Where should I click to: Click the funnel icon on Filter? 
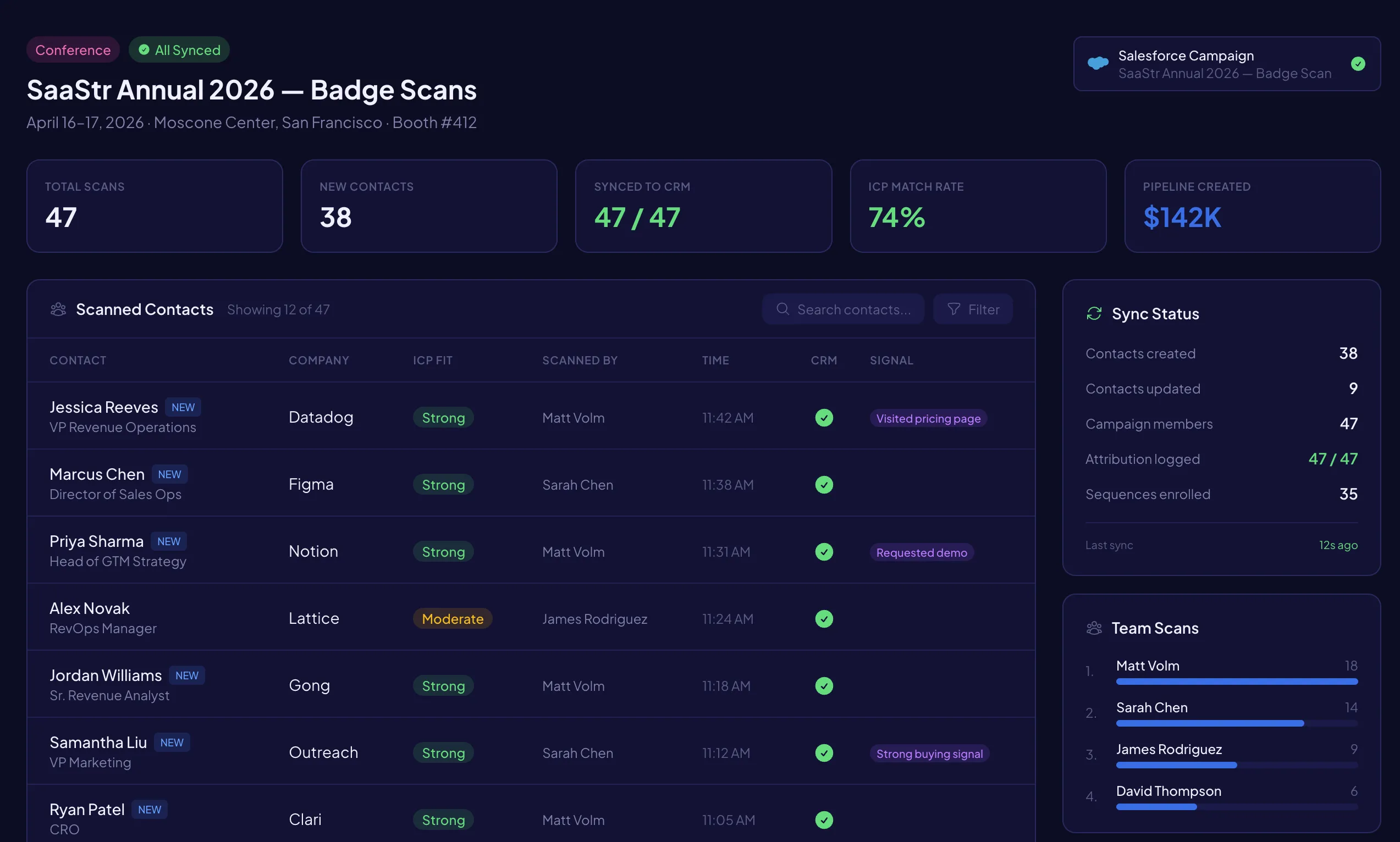pyautogui.click(x=953, y=309)
